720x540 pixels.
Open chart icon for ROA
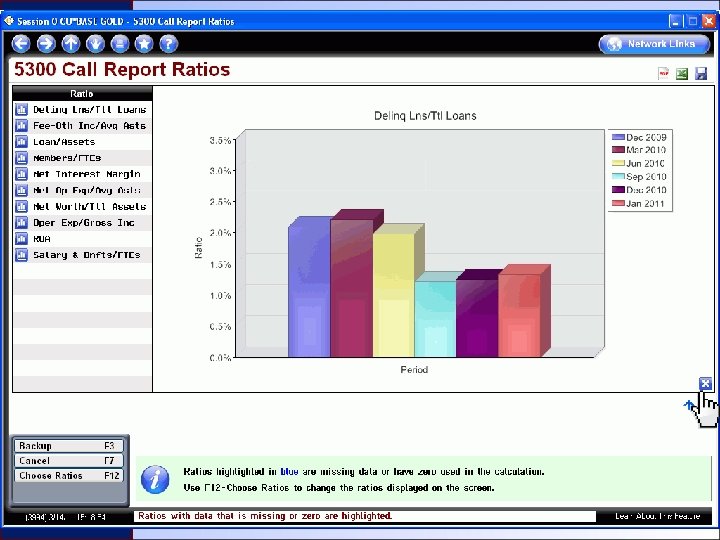[21, 239]
